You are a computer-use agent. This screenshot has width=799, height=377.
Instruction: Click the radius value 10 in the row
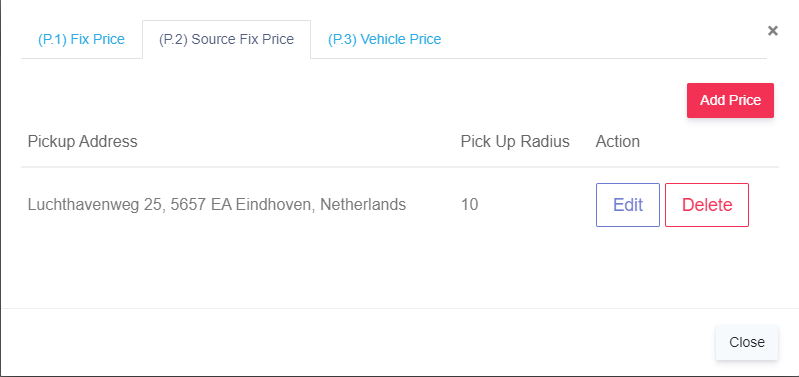(469, 205)
